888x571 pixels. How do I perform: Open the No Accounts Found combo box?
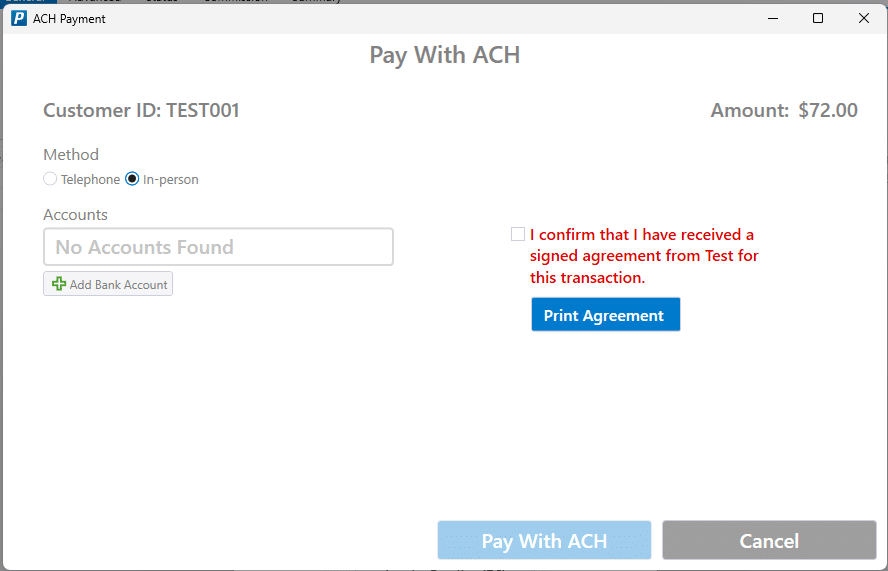[218, 247]
